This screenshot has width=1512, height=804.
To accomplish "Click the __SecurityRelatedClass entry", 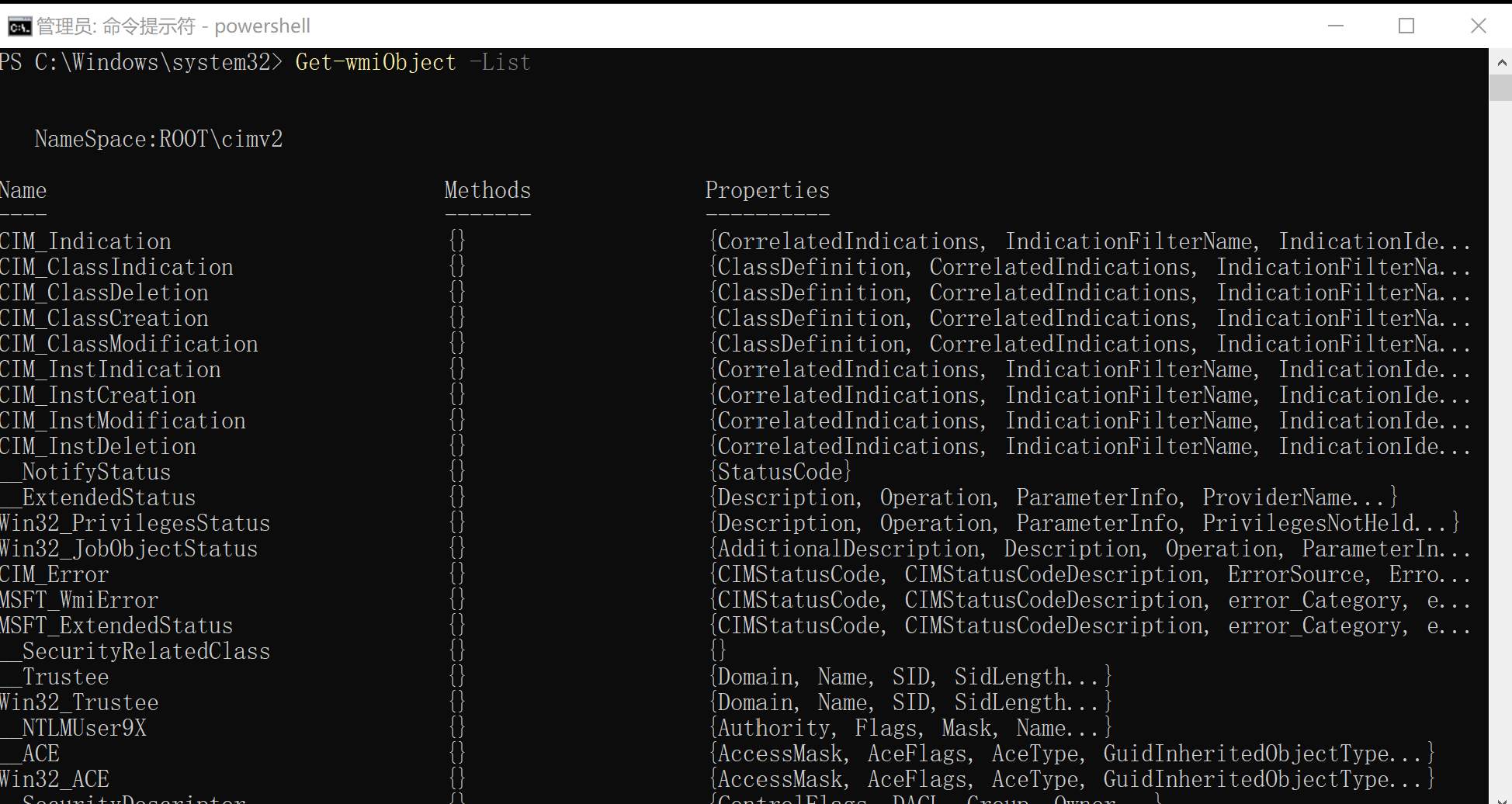I will click(x=134, y=650).
